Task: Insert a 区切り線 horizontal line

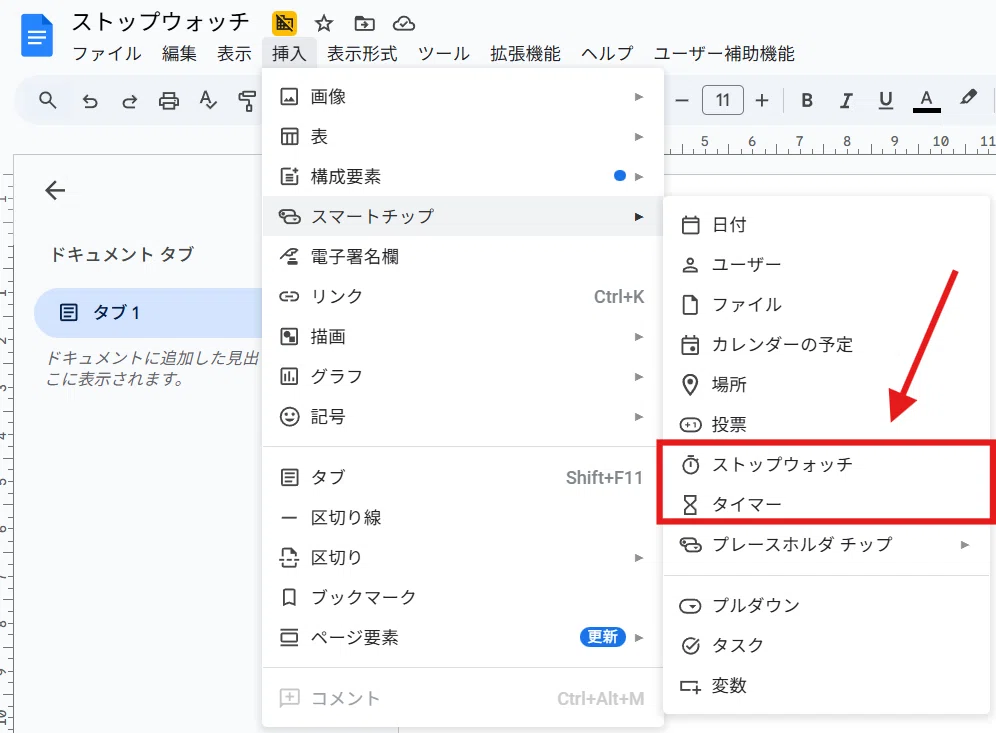Action: [x=462, y=518]
